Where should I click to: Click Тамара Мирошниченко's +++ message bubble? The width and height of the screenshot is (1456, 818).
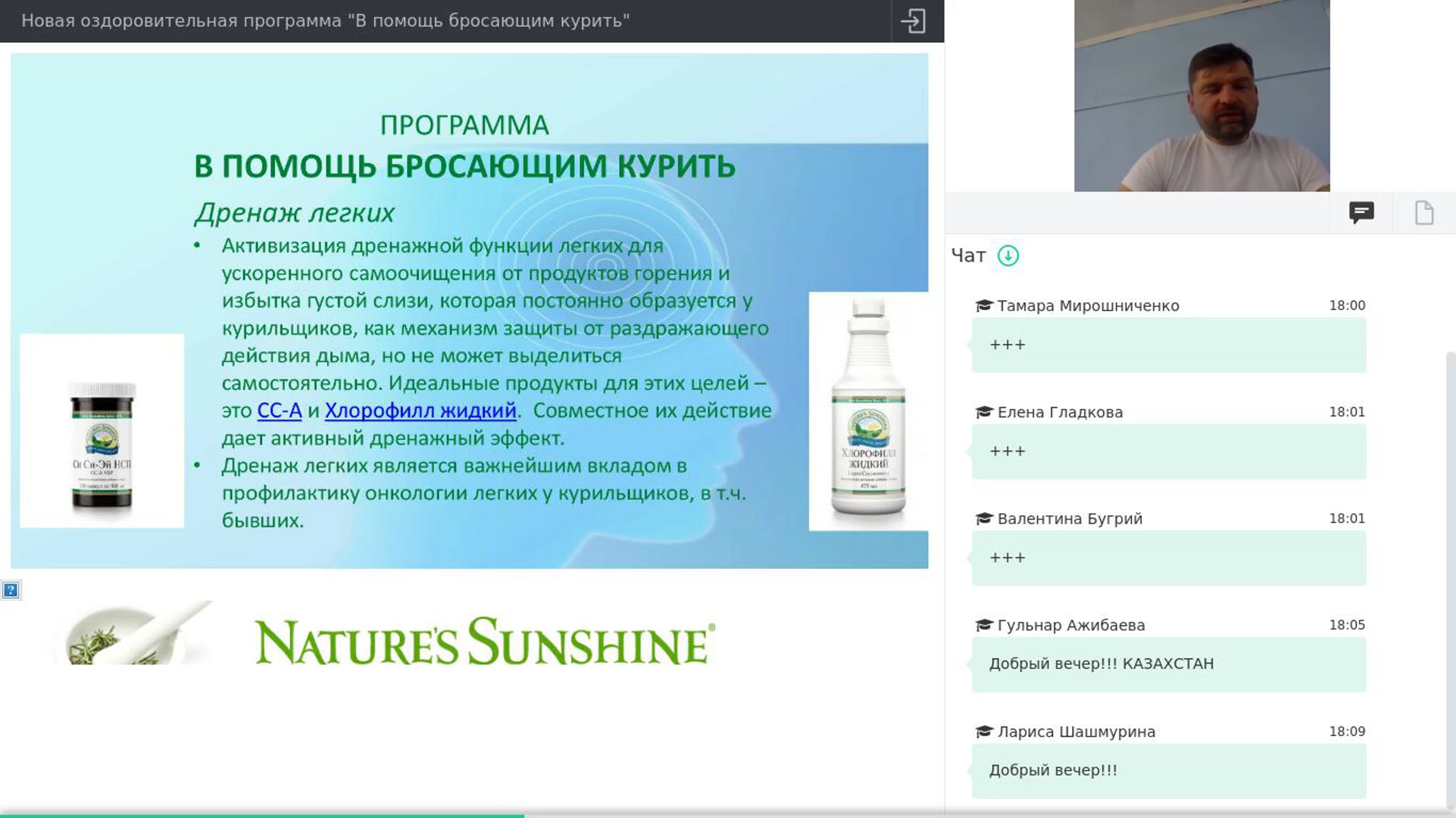(1168, 345)
